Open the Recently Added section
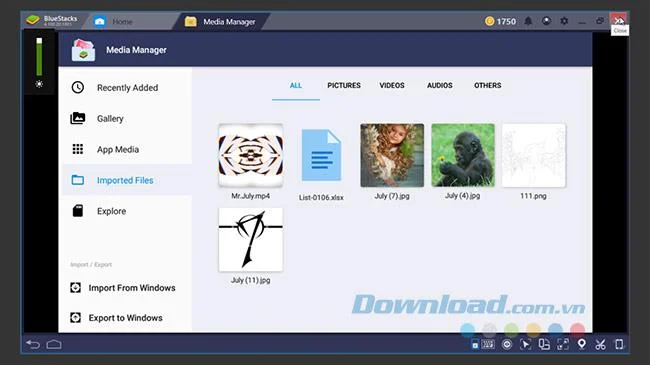Image resolution: width=650 pixels, height=365 pixels. 126,88
